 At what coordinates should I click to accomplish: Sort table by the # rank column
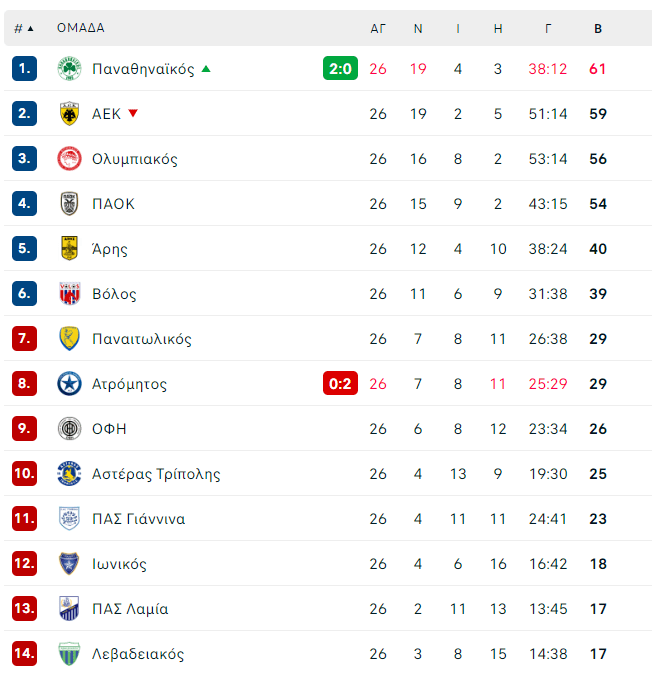[x=23, y=28]
